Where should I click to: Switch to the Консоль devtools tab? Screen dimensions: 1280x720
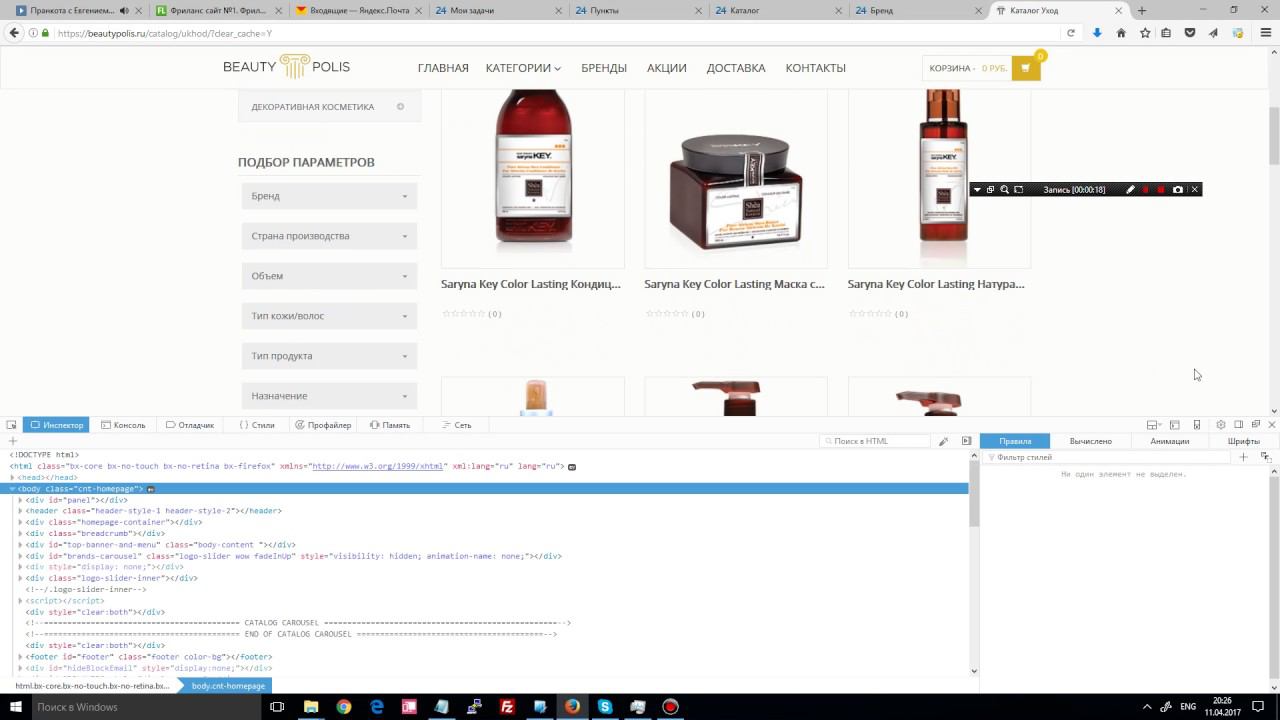coord(123,425)
